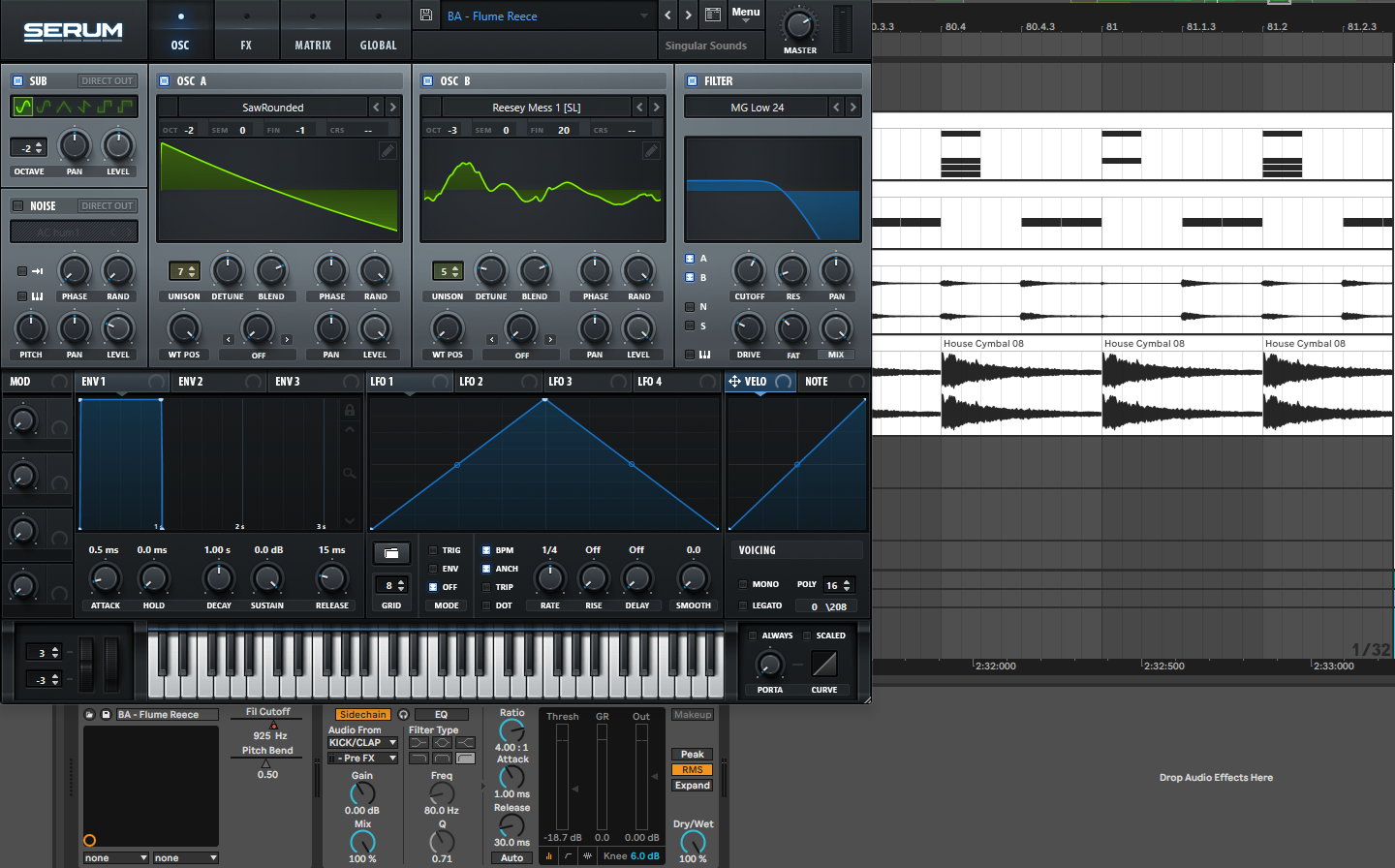
Task: Click the hot-swap folder icon on BA - Flume Reece device
Action: (x=90, y=715)
